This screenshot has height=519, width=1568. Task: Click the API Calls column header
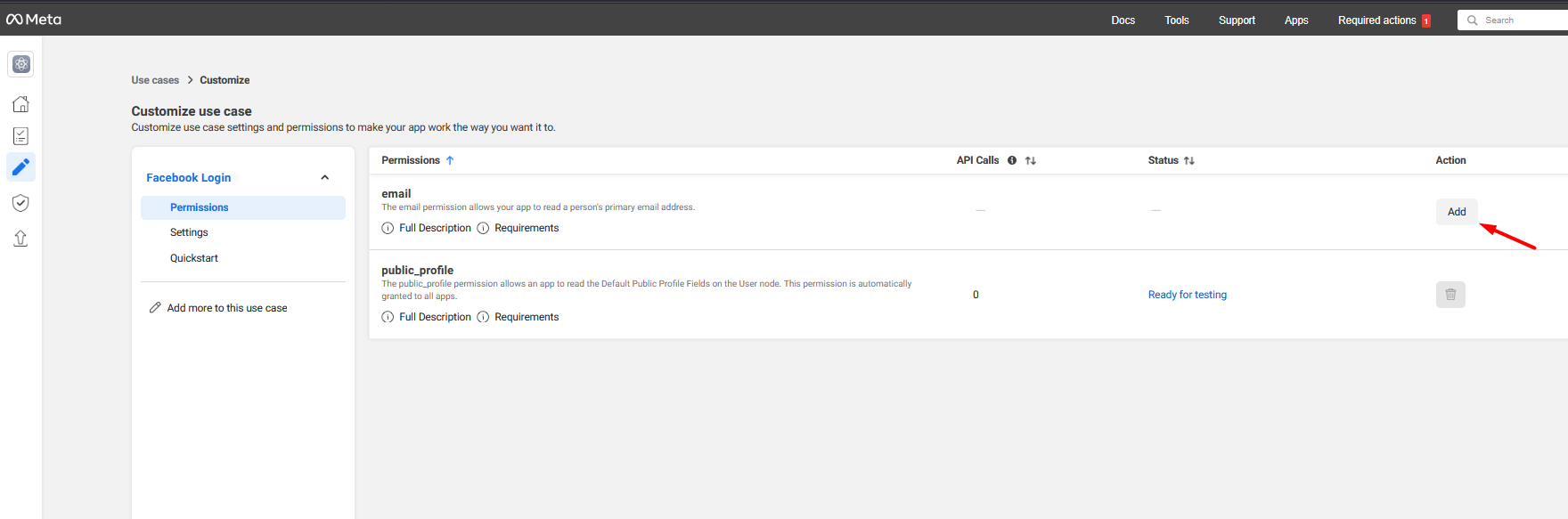977,160
